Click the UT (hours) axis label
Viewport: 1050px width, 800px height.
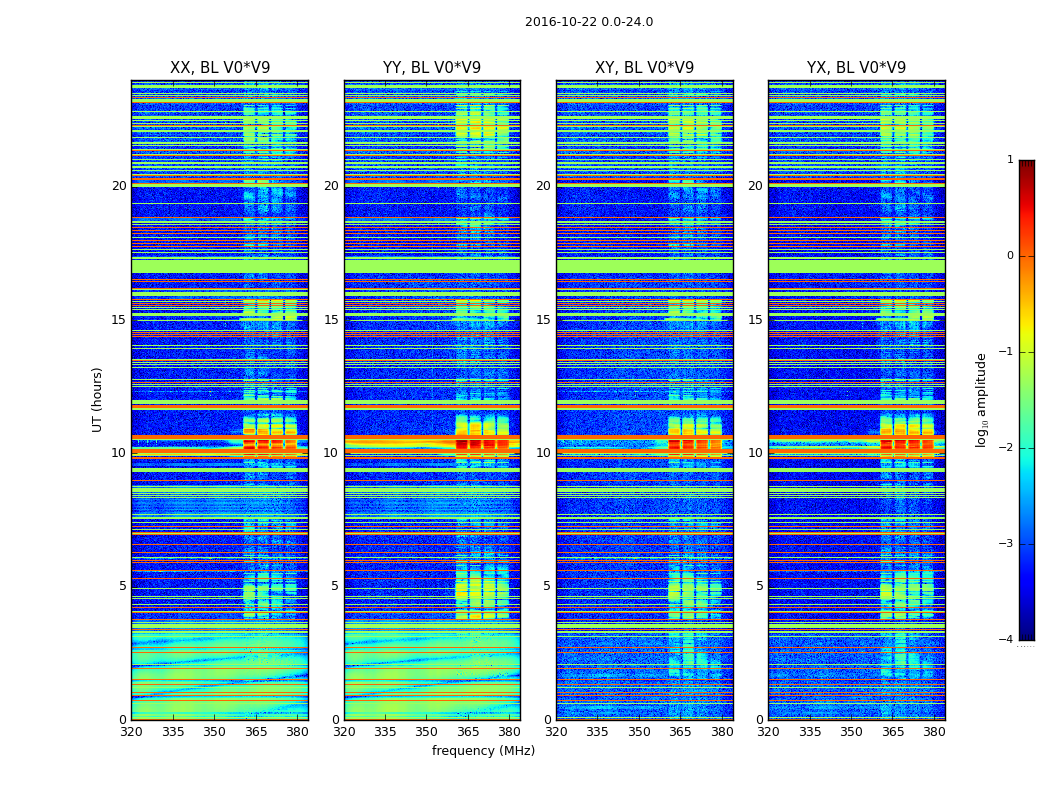97,400
